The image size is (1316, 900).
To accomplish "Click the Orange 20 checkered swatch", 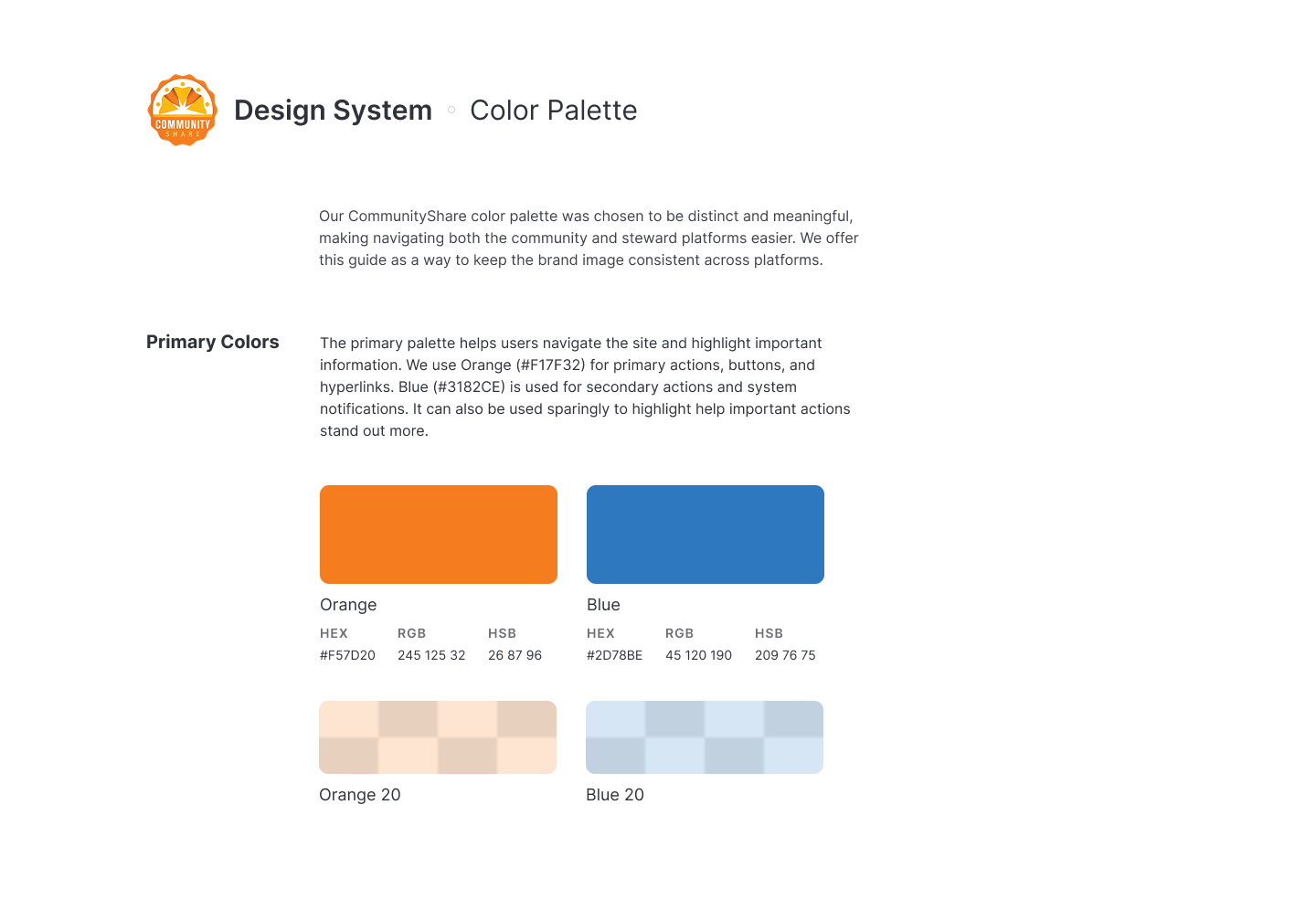I will [x=438, y=737].
